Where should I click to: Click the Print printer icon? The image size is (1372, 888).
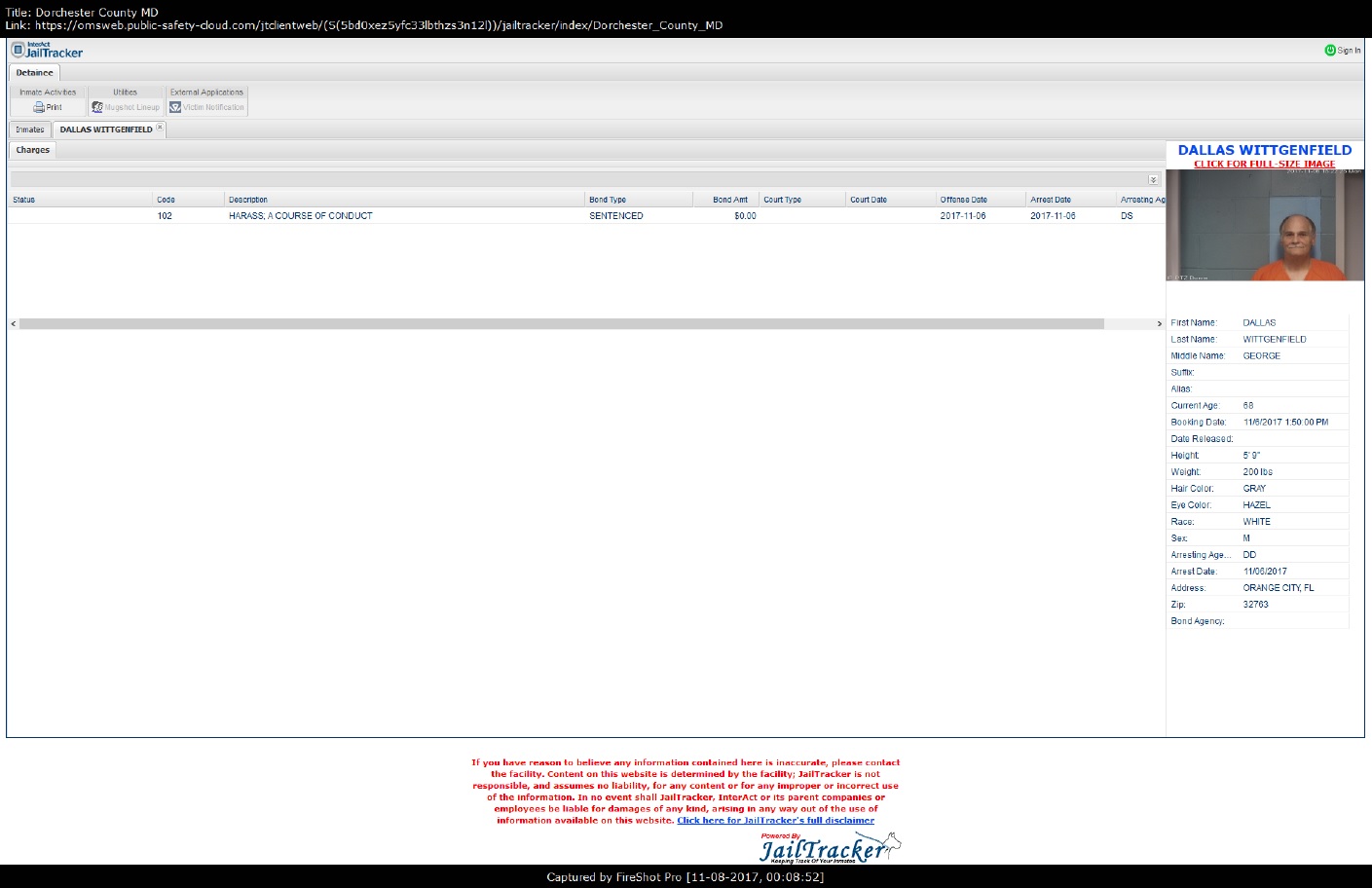[39, 107]
